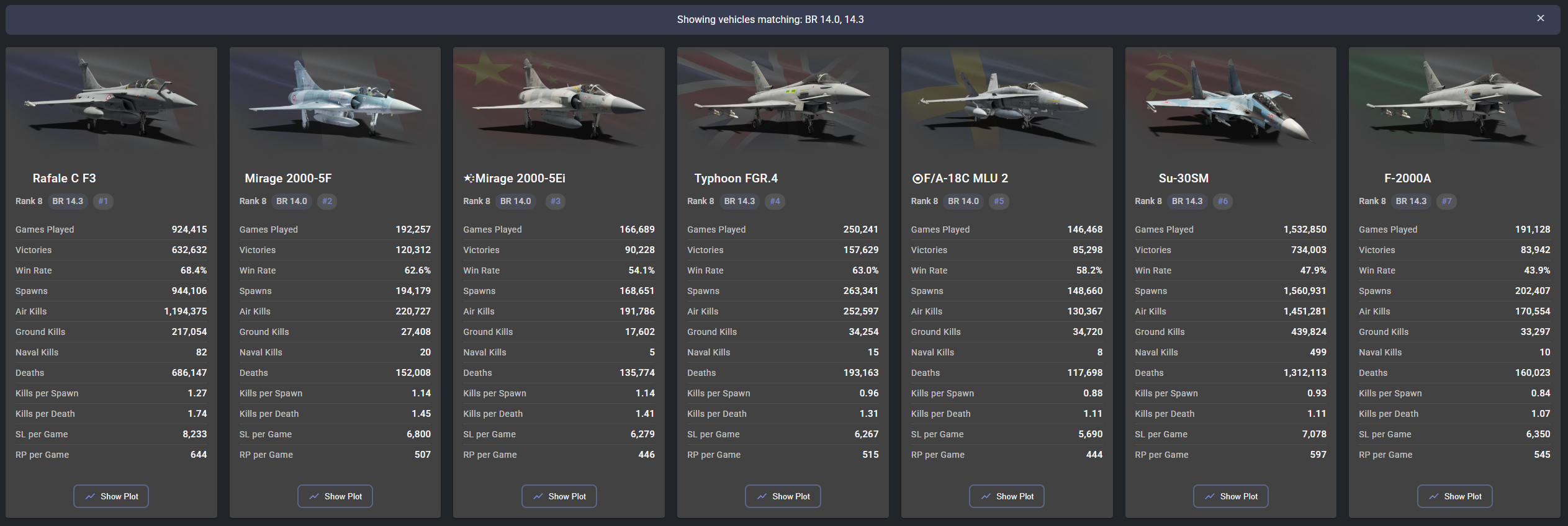This screenshot has width=1568, height=526.
Task: Click the 'Showing vehicles matching' banner text
Action: [770, 20]
